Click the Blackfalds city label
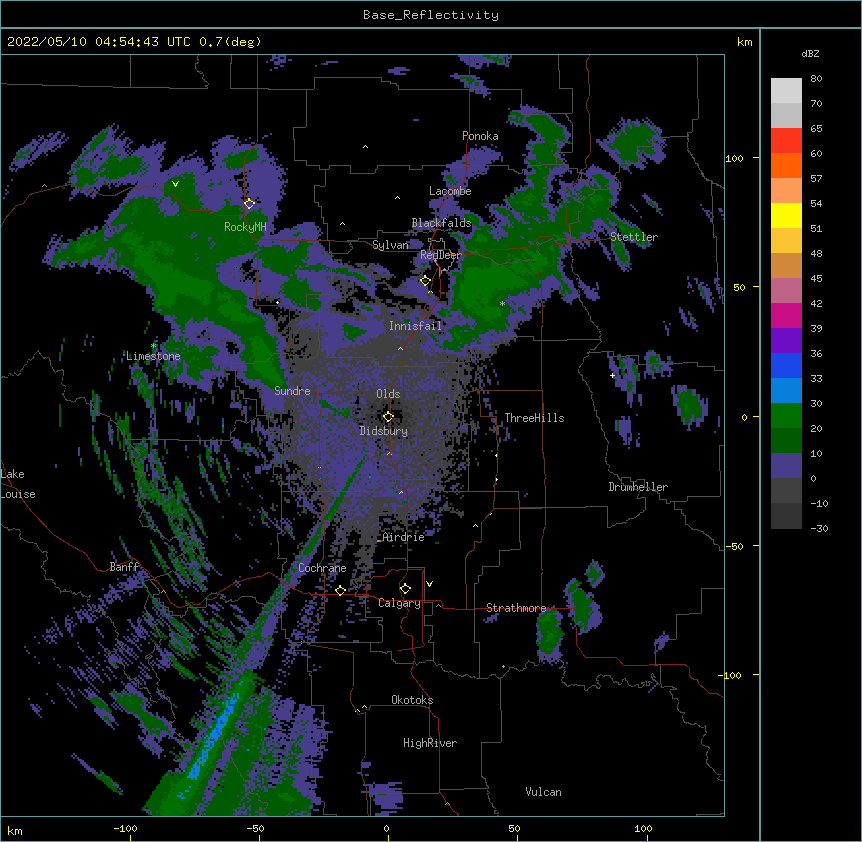 tap(441, 223)
